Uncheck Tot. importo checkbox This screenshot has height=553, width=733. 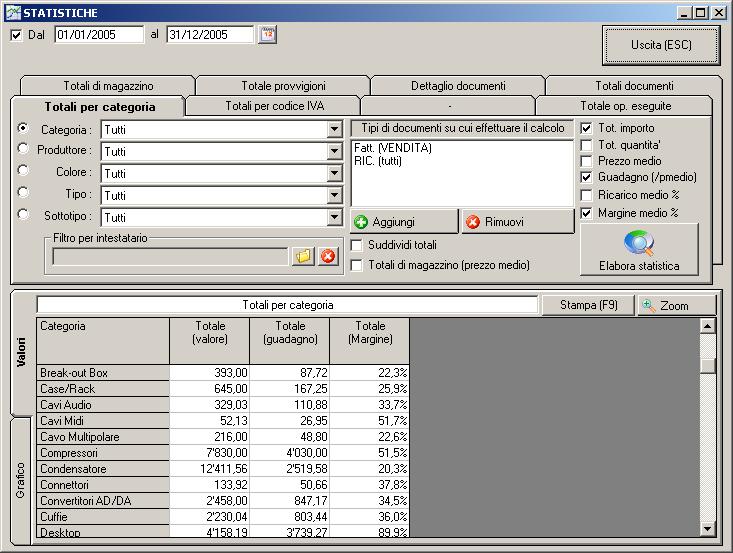pyautogui.click(x=586, y=128)
